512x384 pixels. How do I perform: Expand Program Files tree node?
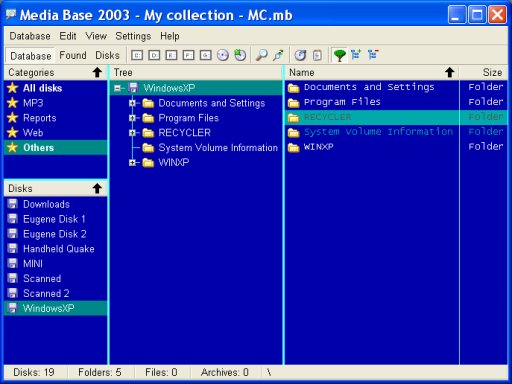click(132, 118)
